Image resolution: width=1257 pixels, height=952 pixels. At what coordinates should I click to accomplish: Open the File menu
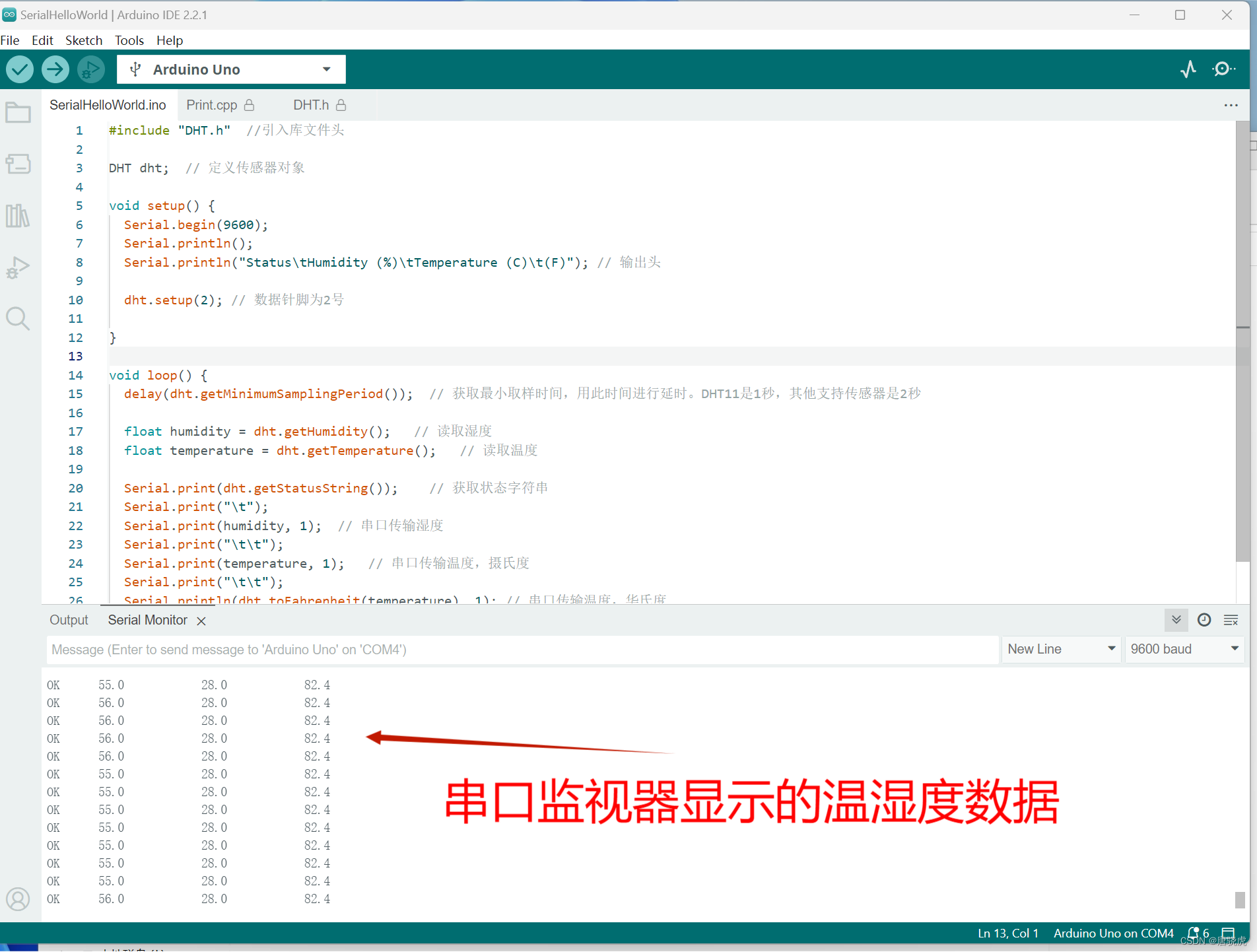pyautogui.click(x=10, y=40)
